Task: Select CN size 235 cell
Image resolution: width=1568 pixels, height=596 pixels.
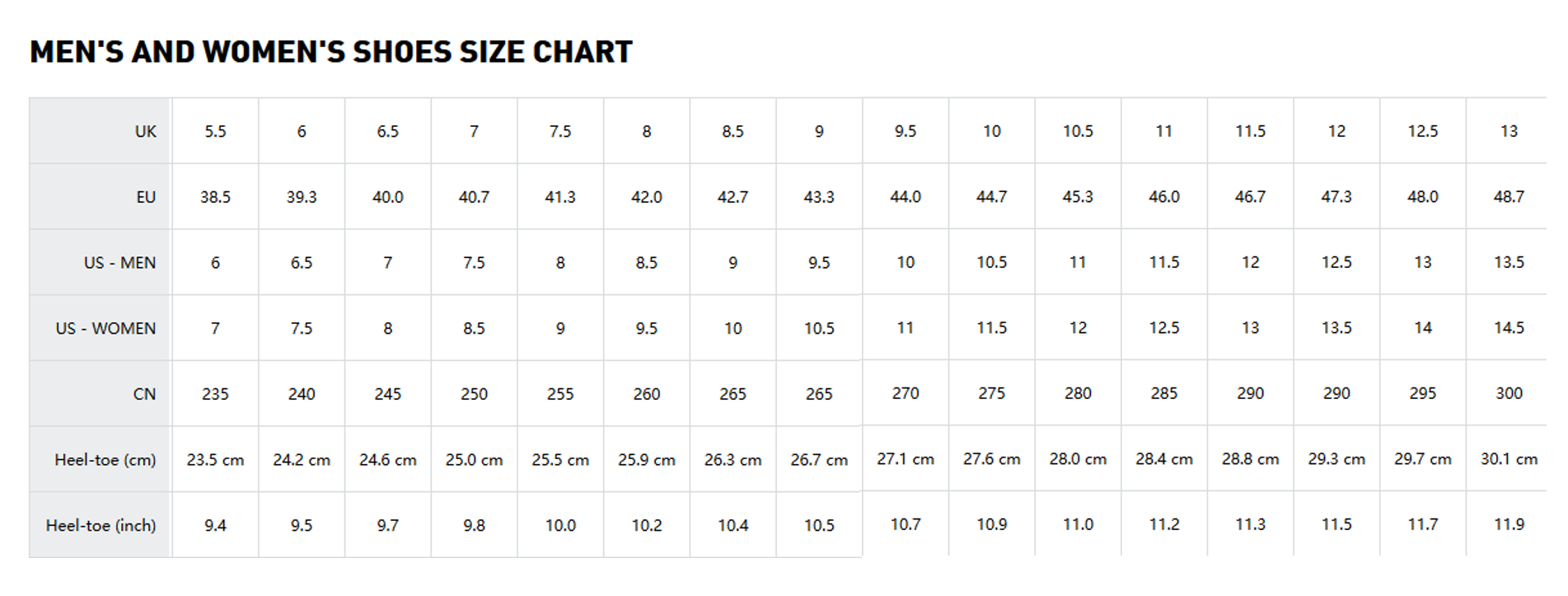Action: [x=215, y=394]
